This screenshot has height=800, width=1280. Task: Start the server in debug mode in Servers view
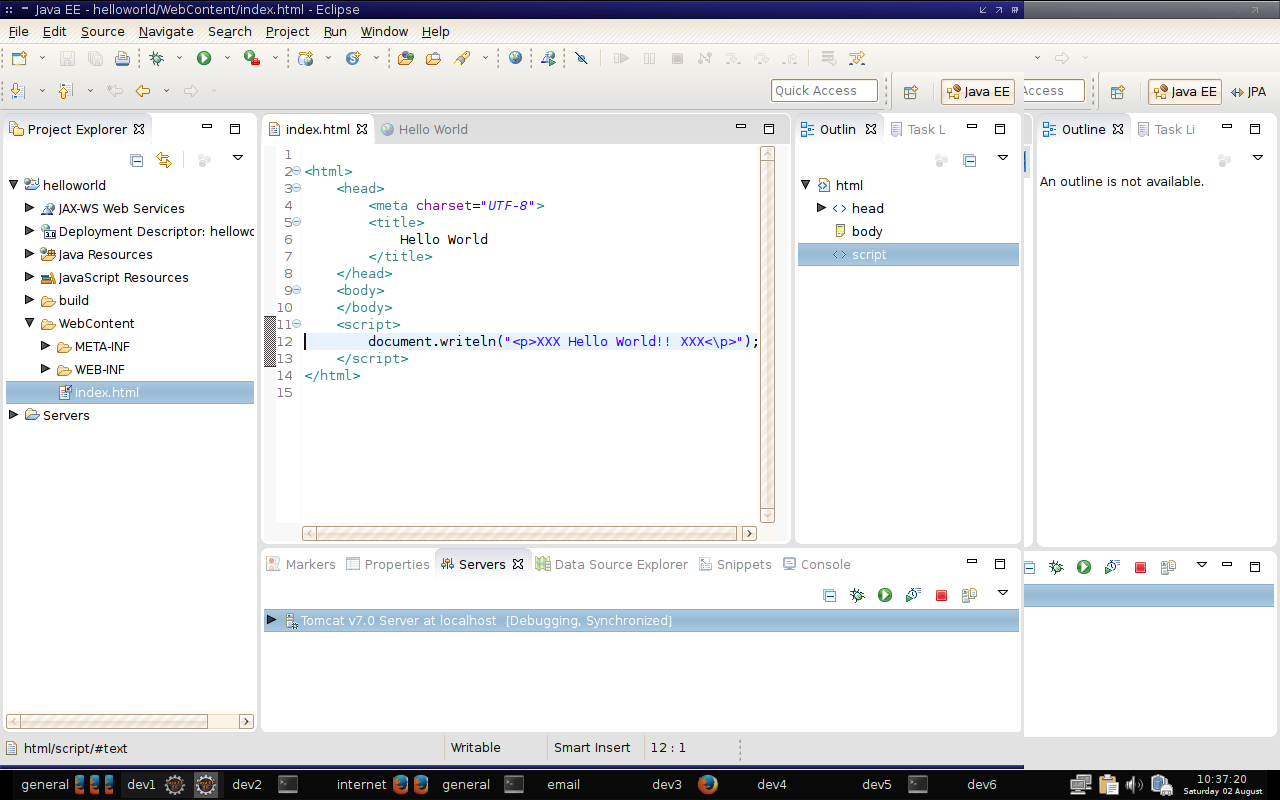[x=857, y=595]
